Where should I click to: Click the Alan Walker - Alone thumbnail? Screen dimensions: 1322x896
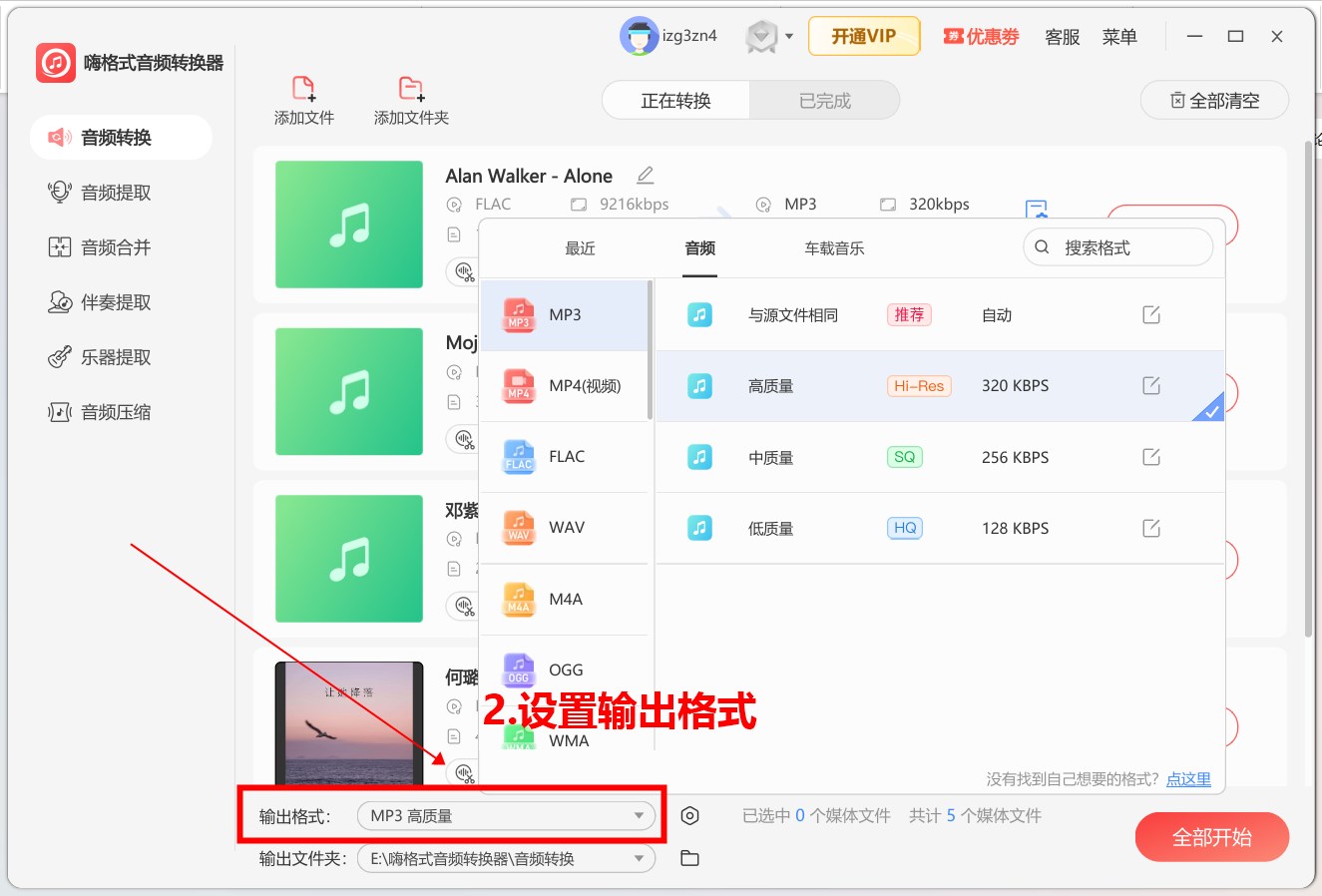tap(349, 224)
